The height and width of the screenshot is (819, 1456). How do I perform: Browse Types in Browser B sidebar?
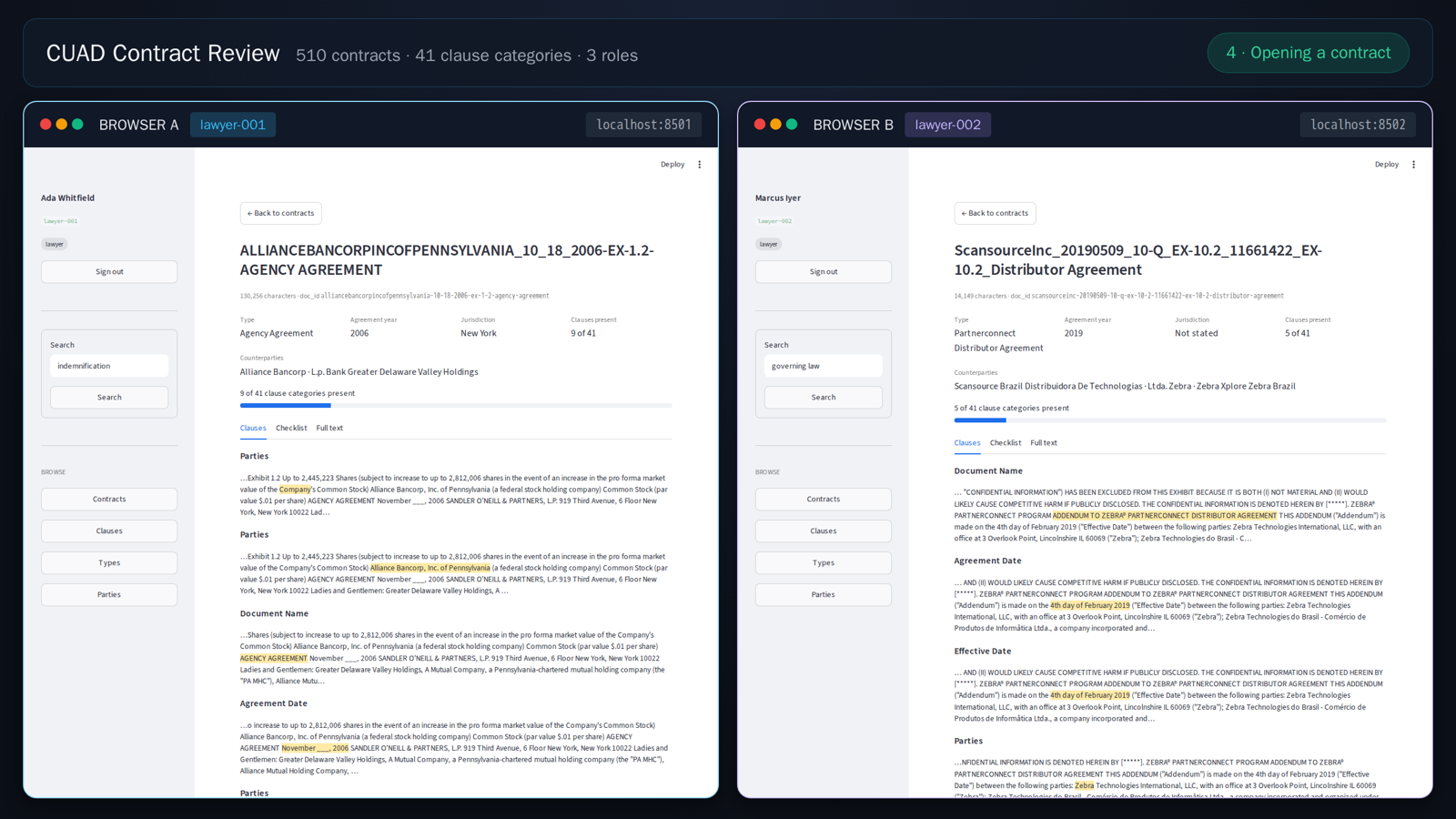pyautogui.click(x=823, y=562)
